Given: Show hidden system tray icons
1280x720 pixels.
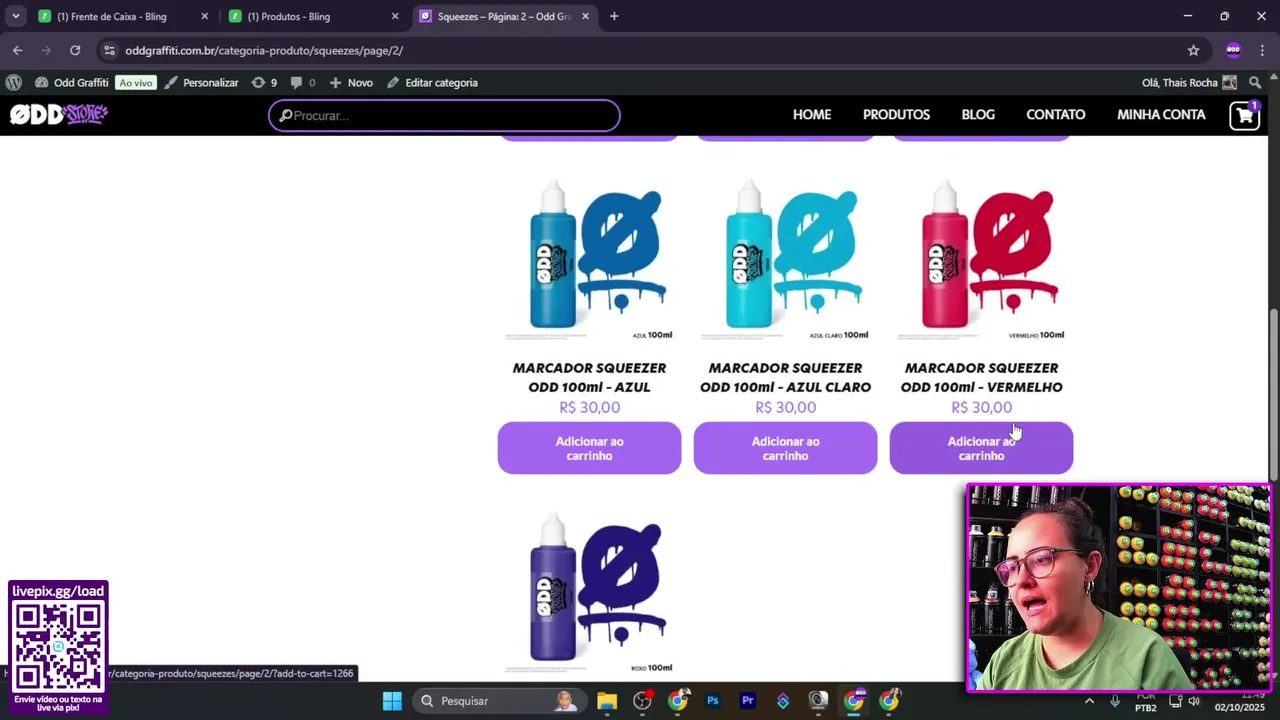Looking at the screenshot, I should pos(1089,701).
